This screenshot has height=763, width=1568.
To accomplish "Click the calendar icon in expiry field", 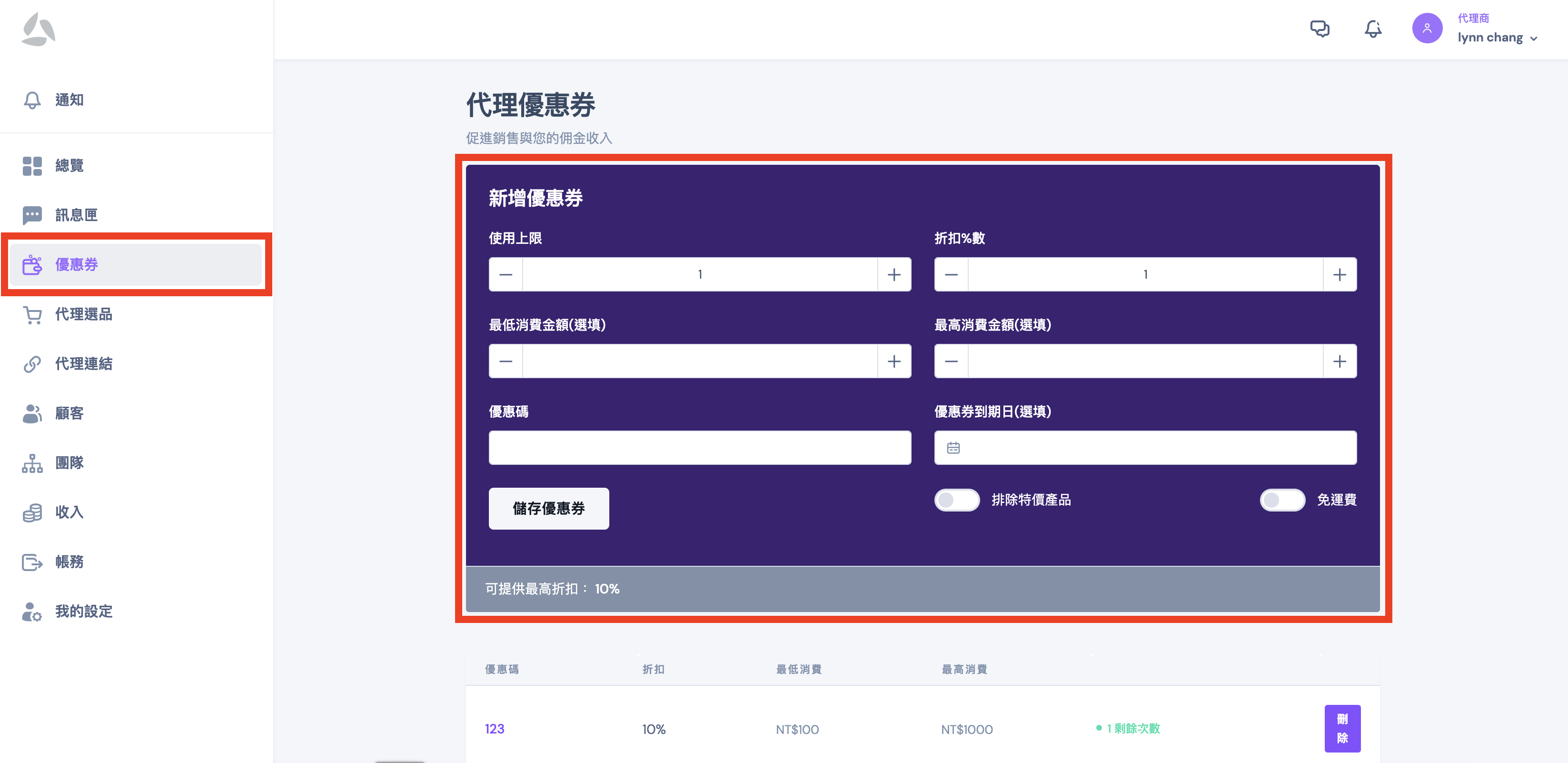I will 953,448.
